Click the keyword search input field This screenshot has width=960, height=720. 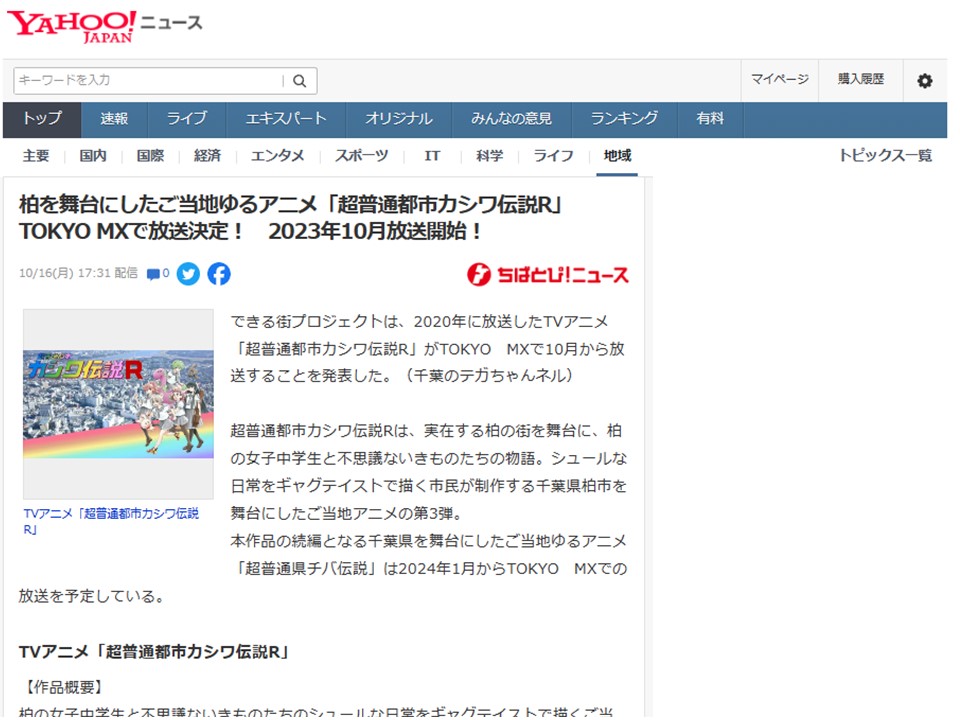click(148, 81)
